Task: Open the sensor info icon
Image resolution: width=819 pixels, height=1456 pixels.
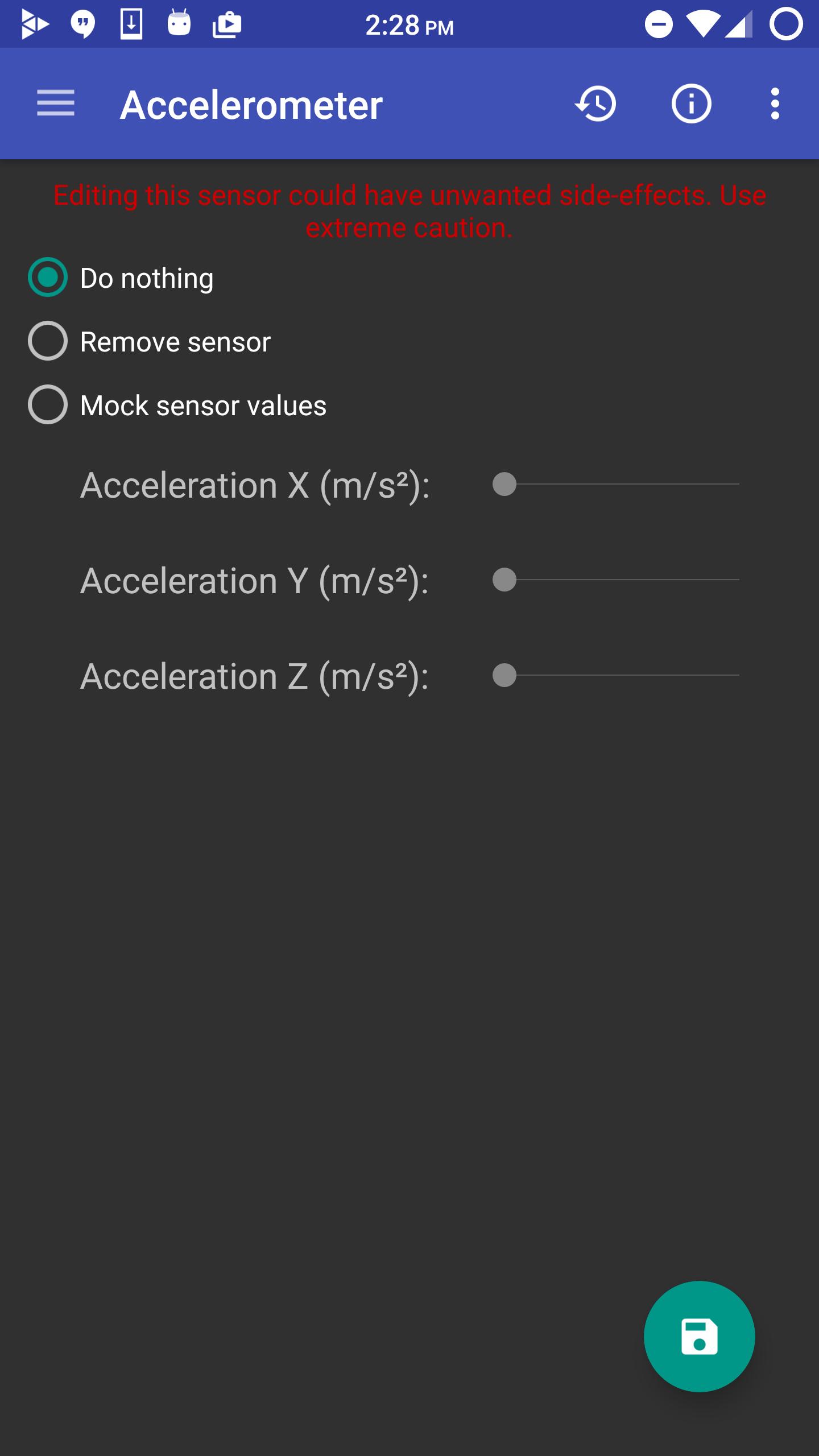Action: [691, 104]
